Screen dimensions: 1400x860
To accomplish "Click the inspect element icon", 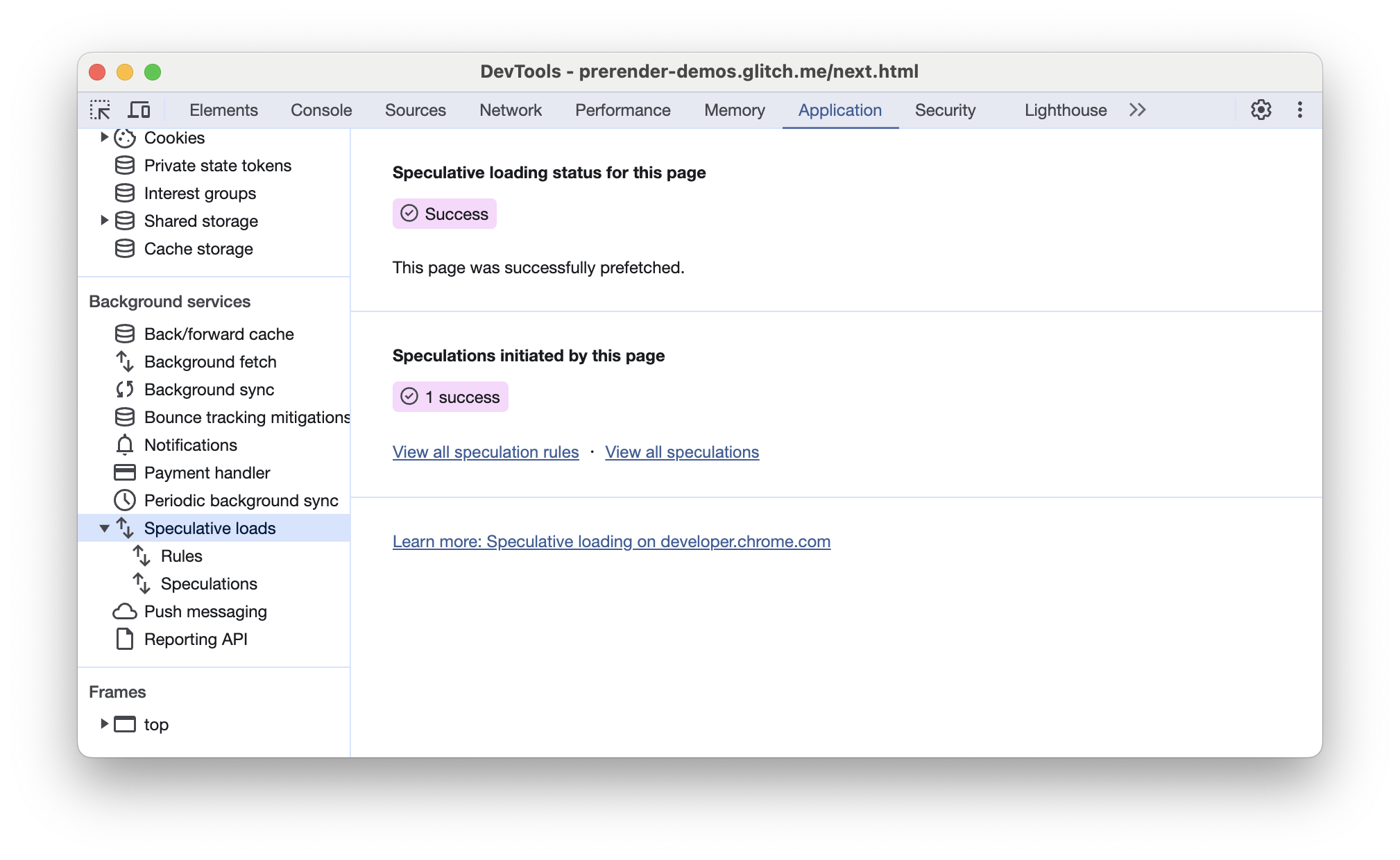I will coord(100,110).
